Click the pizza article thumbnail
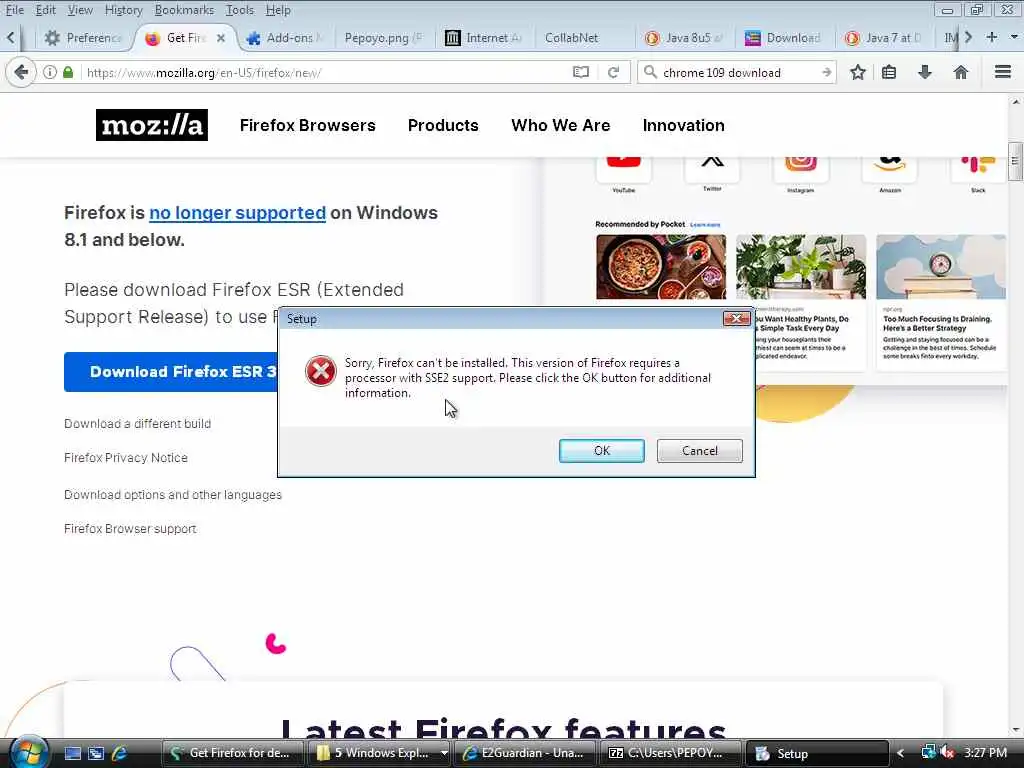The height and width of the screenshot is (768, 1024). click(x=661, y=267)
